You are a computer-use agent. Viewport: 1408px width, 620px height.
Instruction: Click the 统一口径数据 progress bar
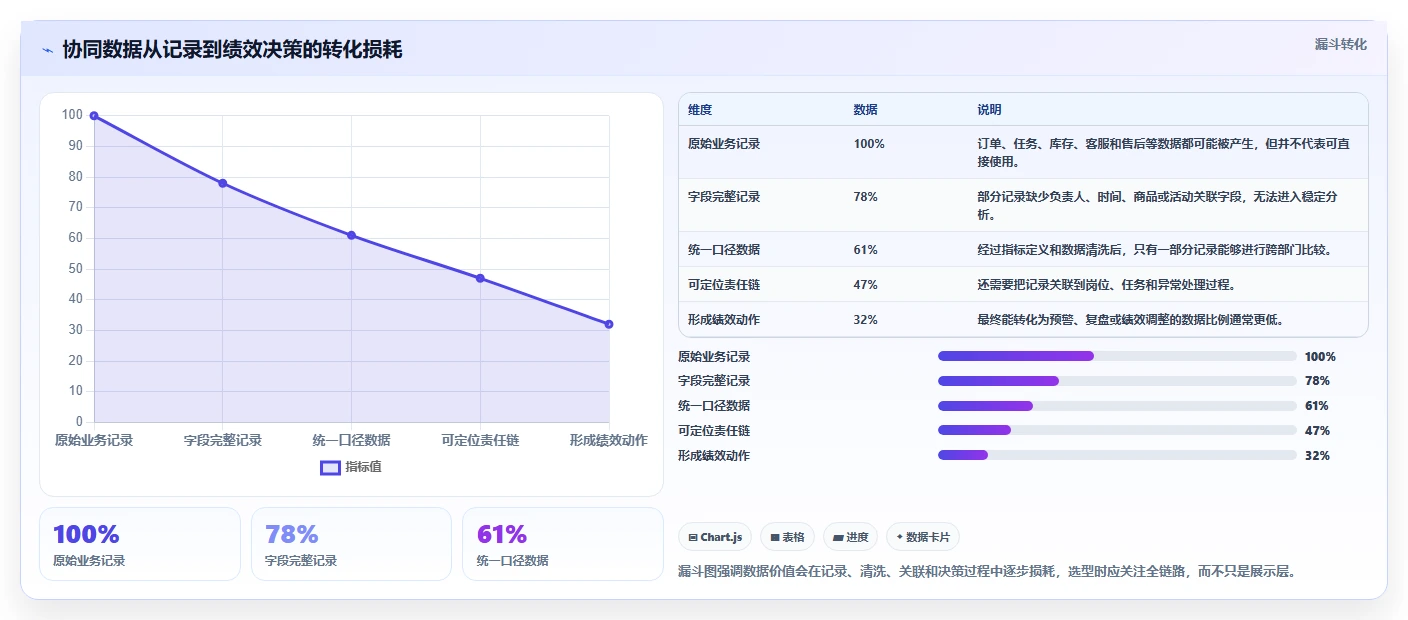[1117, 406]
